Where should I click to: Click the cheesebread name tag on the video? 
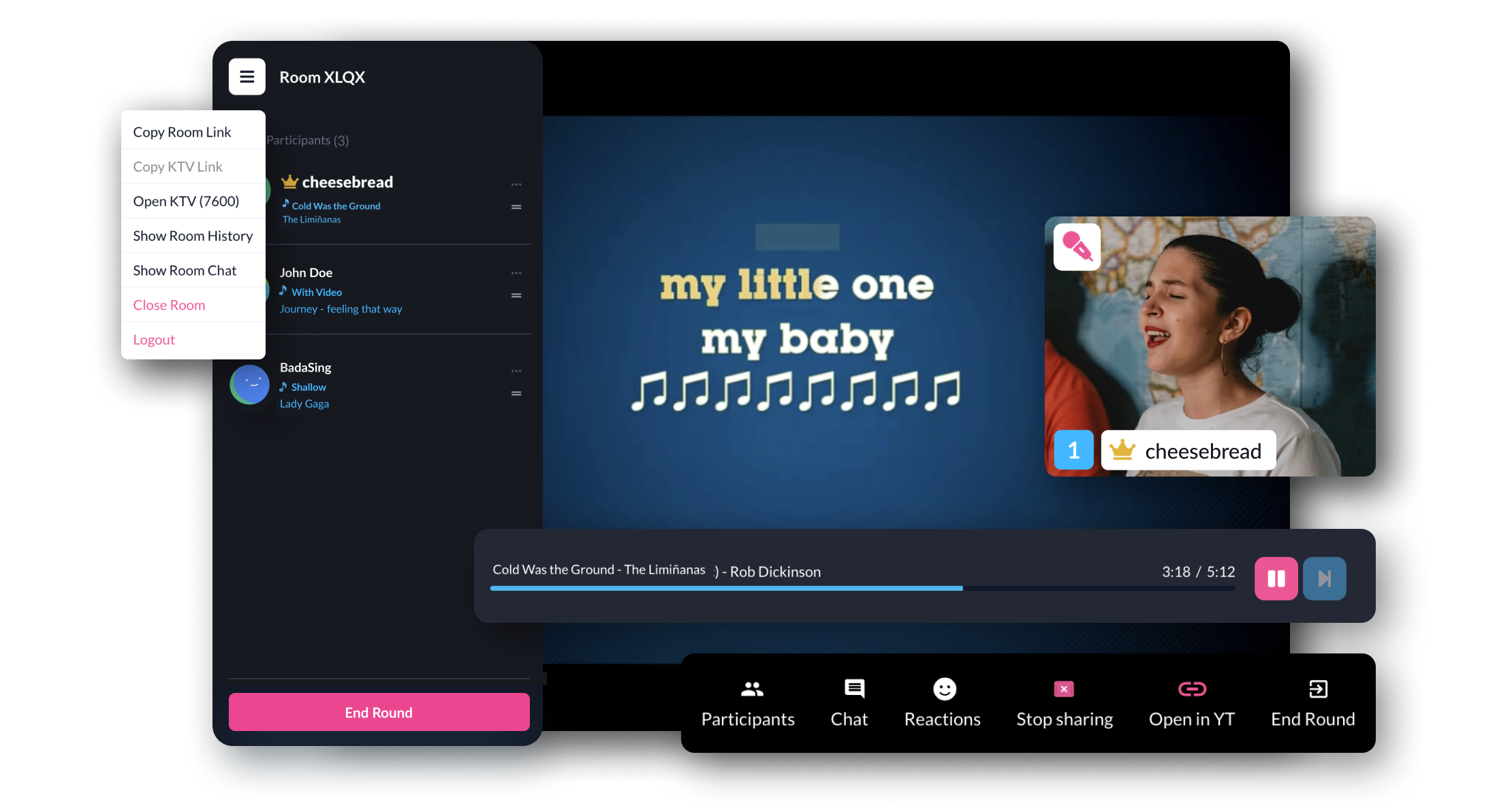[1188, 450]
